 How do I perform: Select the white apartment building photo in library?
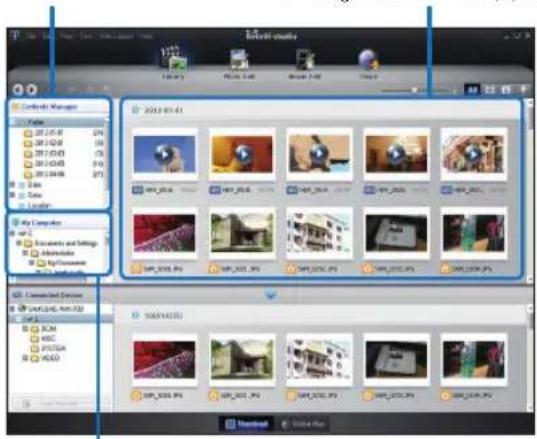click(319, 233)
